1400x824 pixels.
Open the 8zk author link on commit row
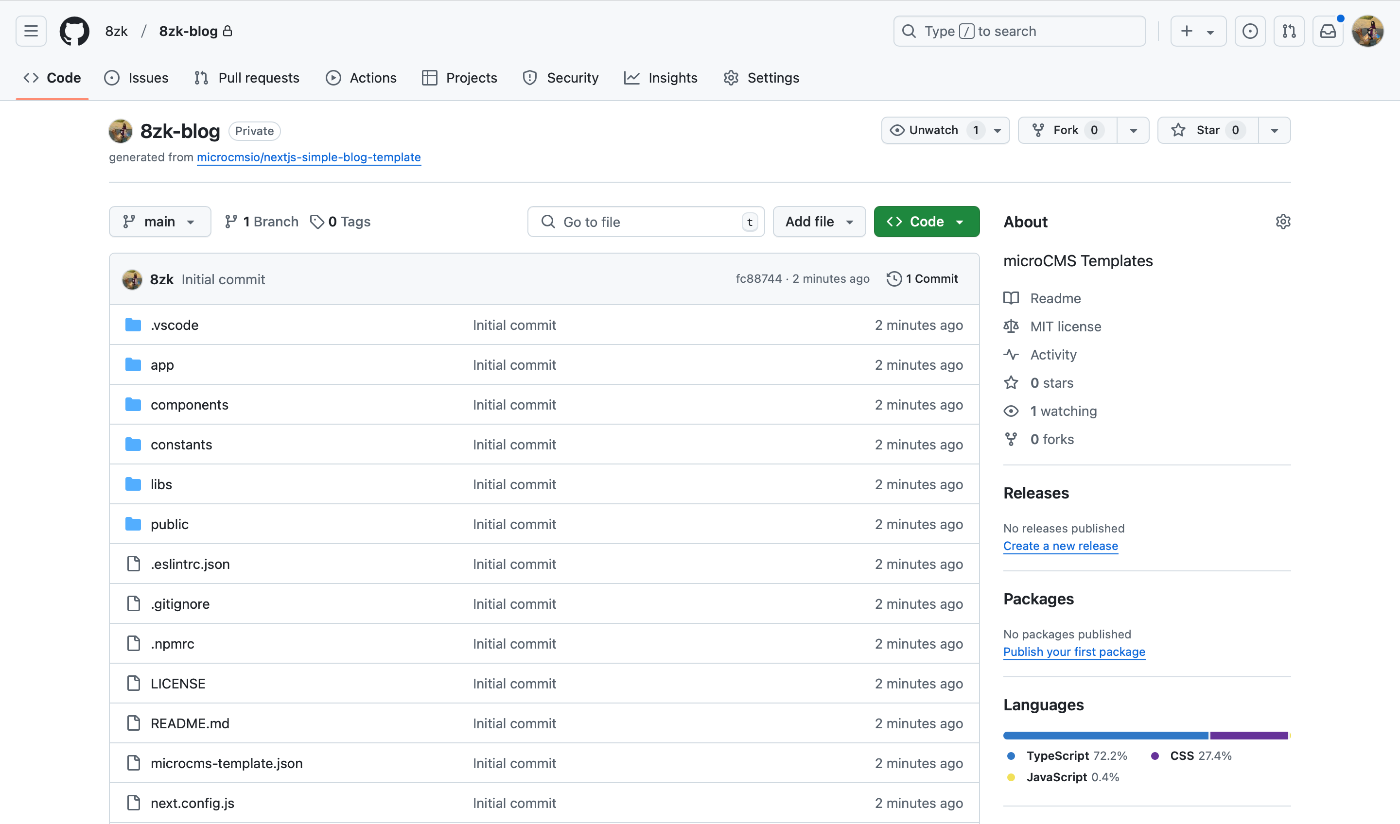coord(162,279)
